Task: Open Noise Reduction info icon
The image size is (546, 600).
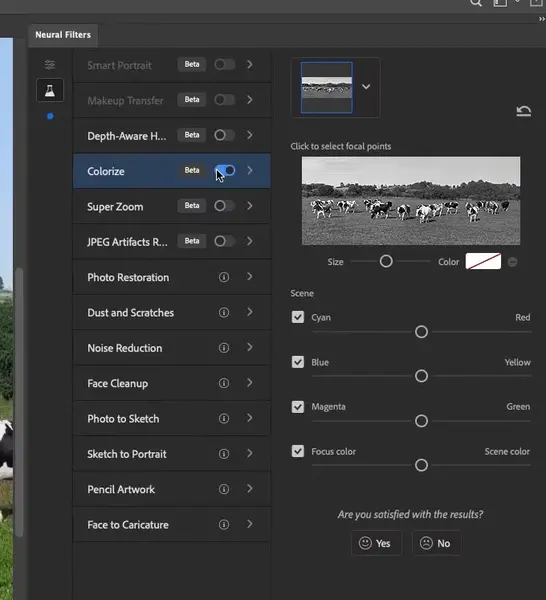Action: (224, 348)
